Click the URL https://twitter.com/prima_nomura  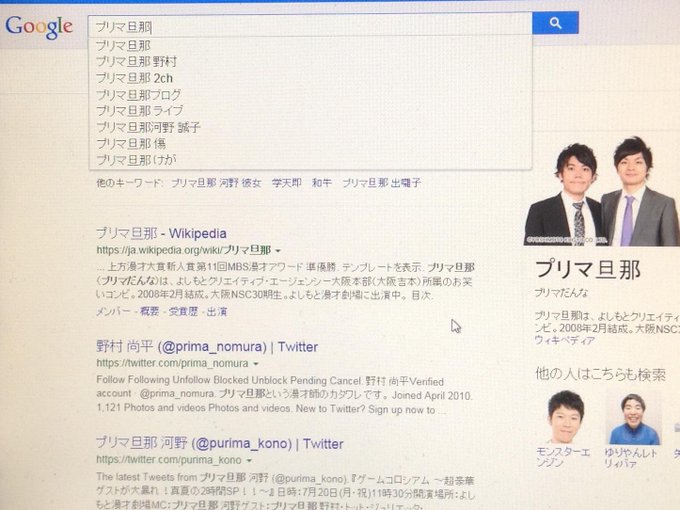[173, 363]
